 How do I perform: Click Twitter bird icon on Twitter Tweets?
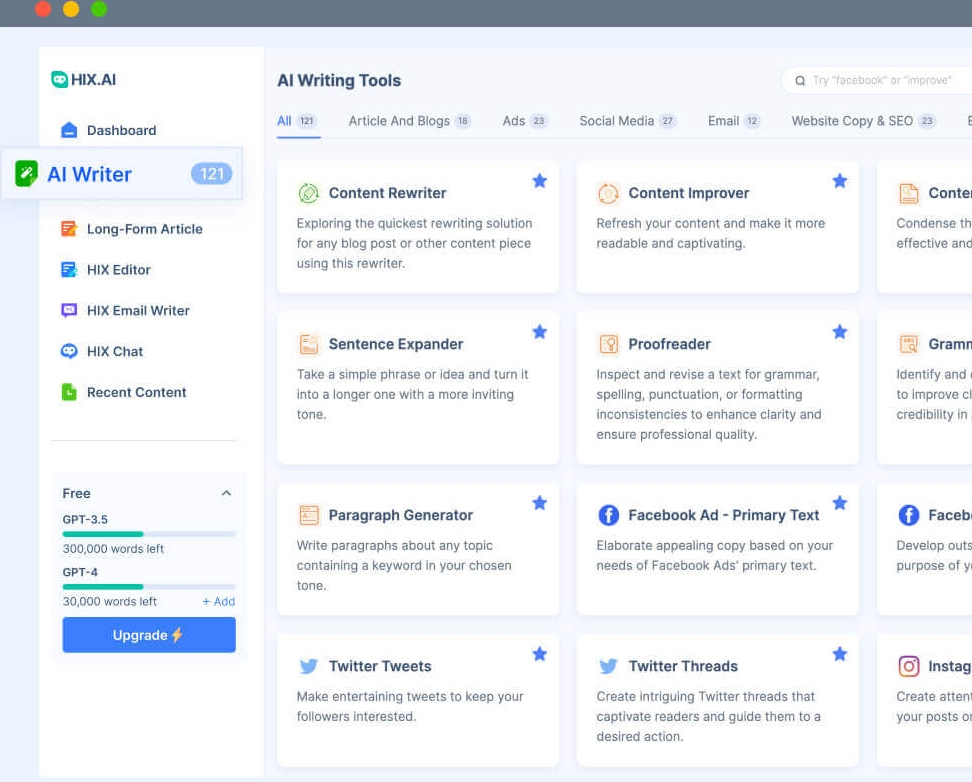pyautogui.click(x=309, y=666)
